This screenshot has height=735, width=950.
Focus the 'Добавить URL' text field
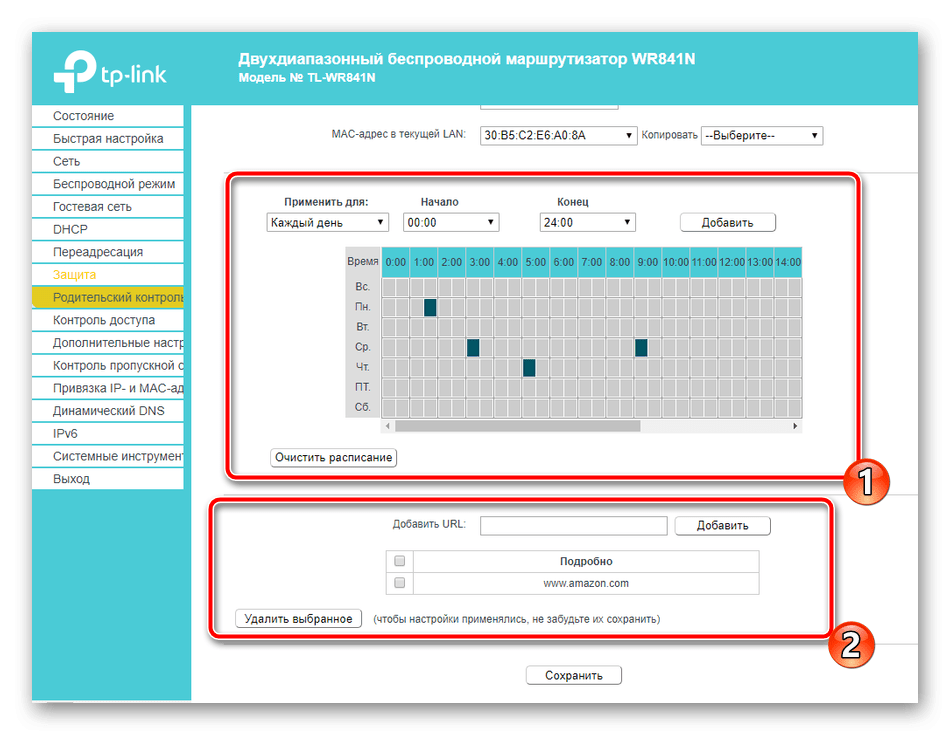pyautogui.click(x=573, y=526)
